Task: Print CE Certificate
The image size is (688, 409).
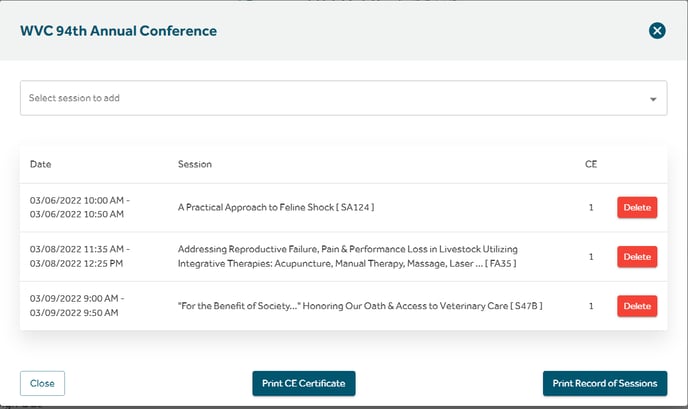Action: pyautogui.click(x=304, y=383)
